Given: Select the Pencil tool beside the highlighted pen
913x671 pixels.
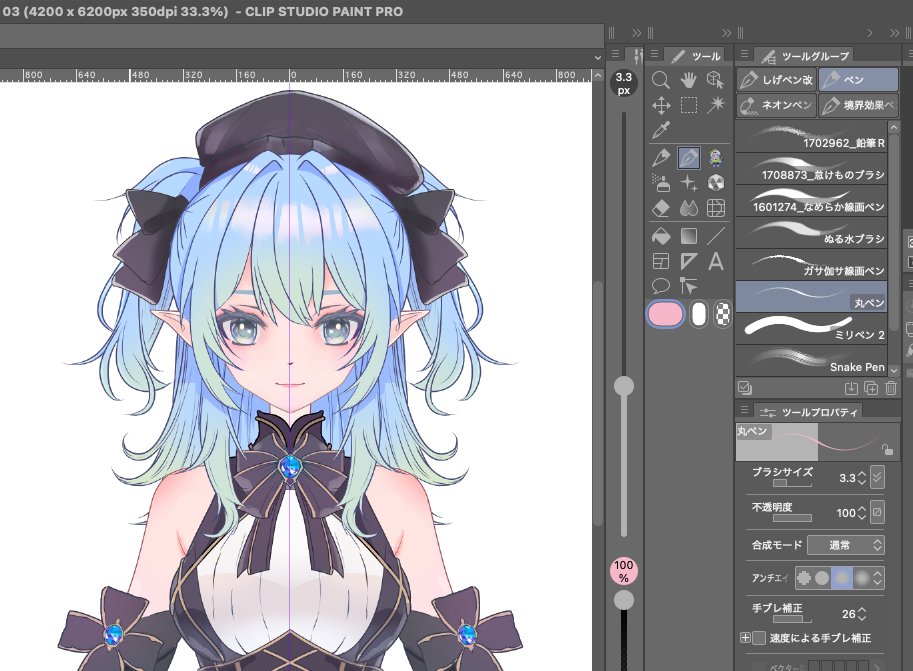Looking at the screenshot, I should [x=660, y=158].
